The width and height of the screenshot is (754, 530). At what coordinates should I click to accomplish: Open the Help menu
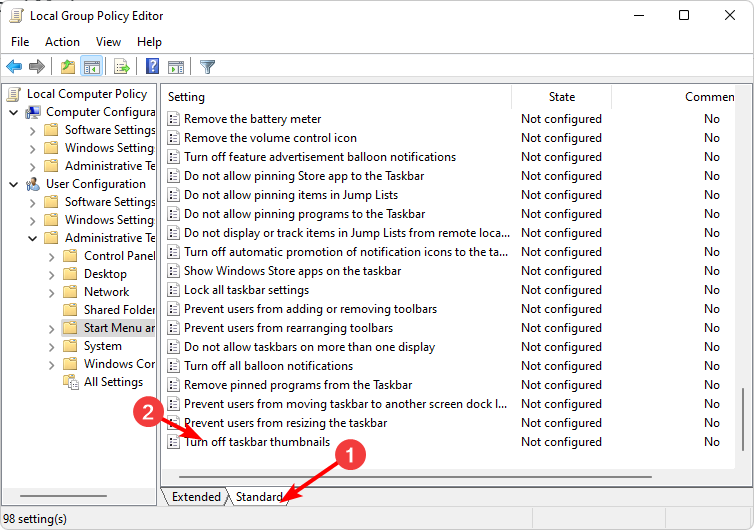coord(149,42)
